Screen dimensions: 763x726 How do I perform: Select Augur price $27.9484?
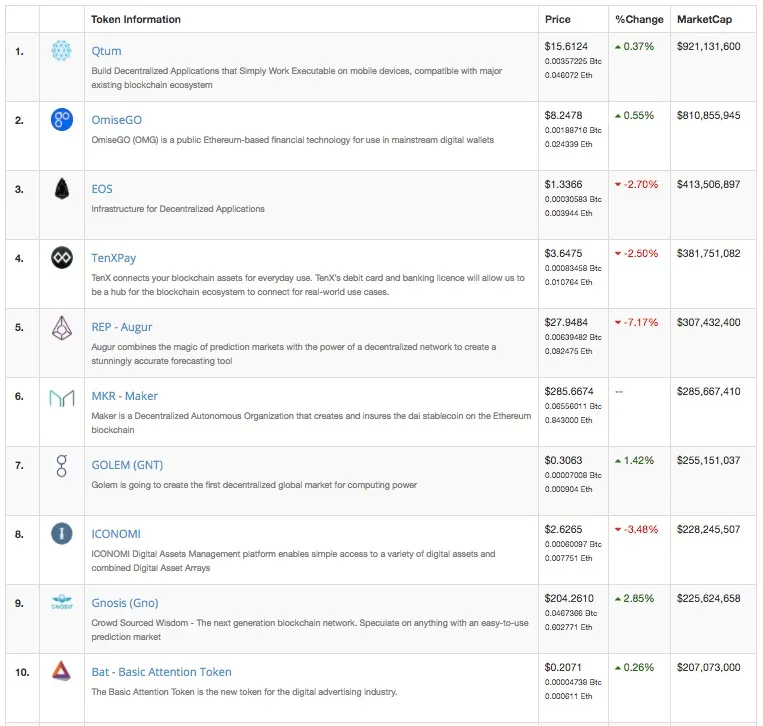tap(566, 322)
